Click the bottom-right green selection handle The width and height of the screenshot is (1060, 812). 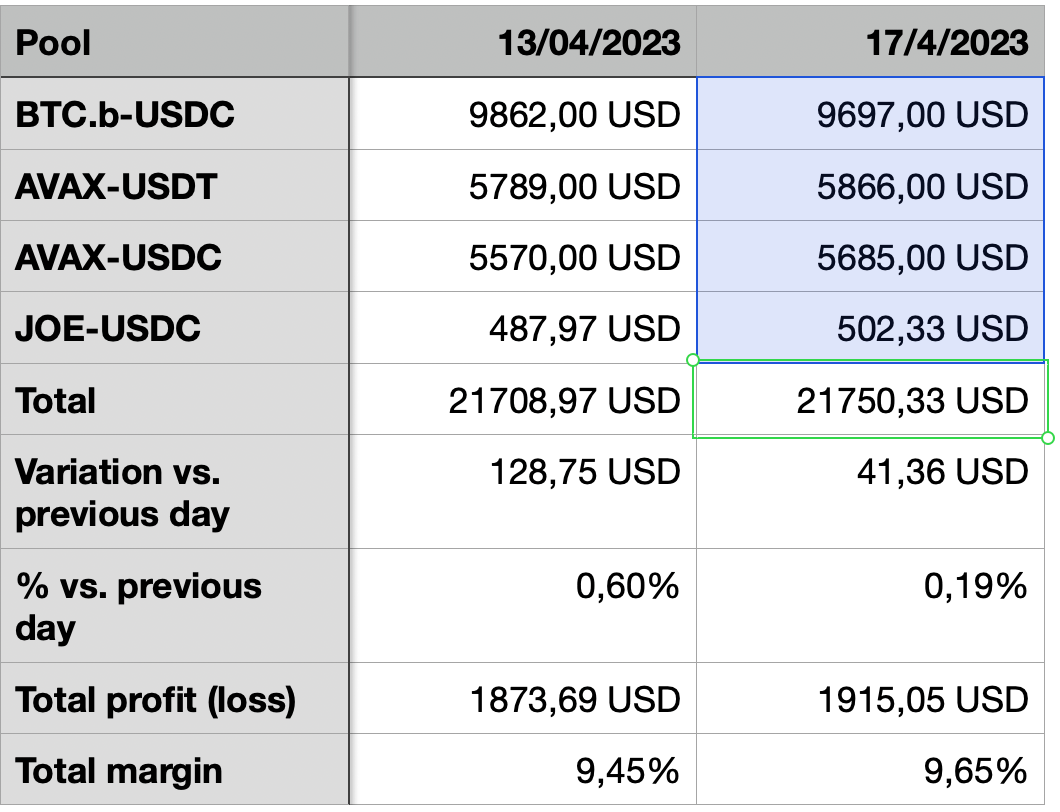coord(1047,438)
